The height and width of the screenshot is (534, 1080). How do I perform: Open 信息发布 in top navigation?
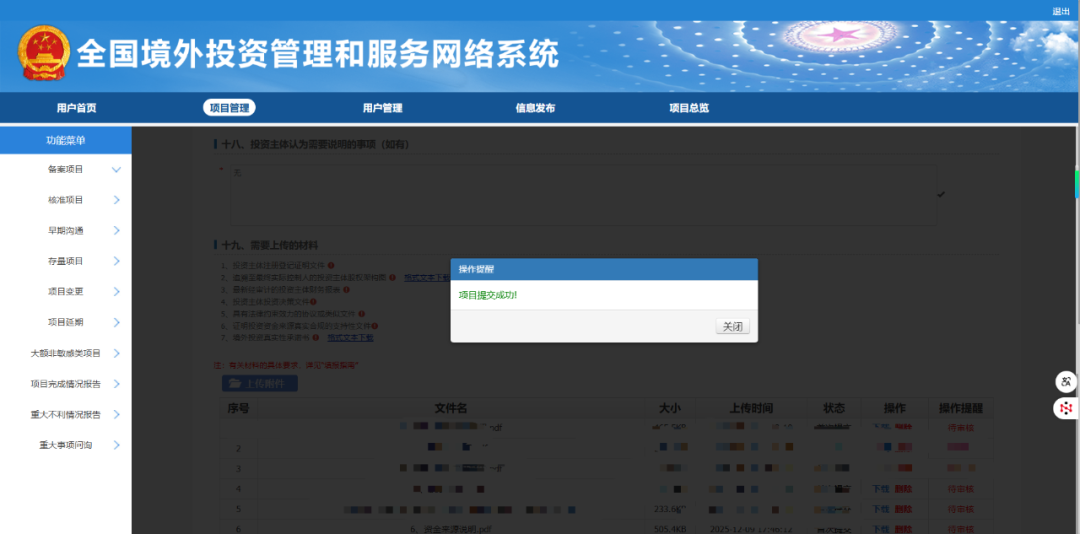pyautogui.click(x=535, y=108)
